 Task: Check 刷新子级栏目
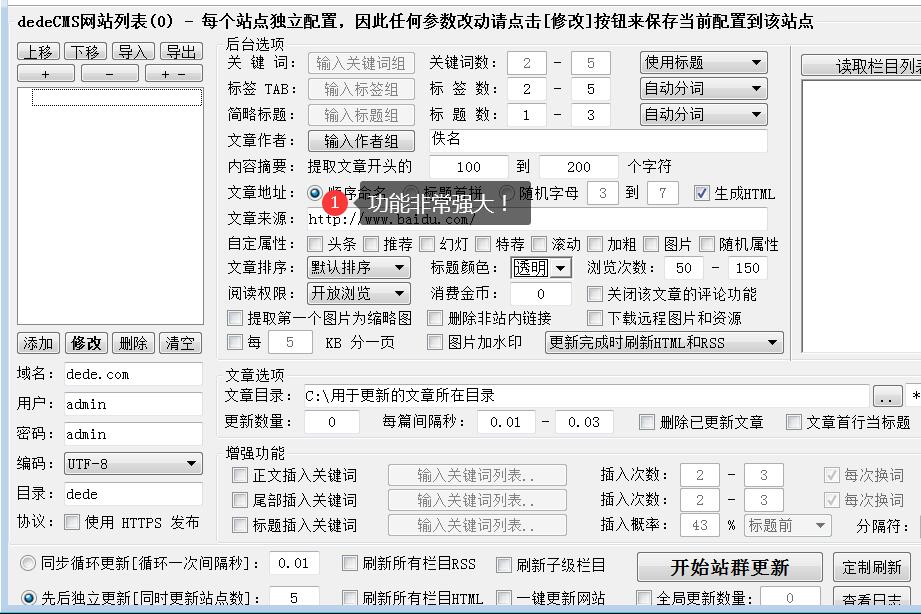[x=504, y=565]
